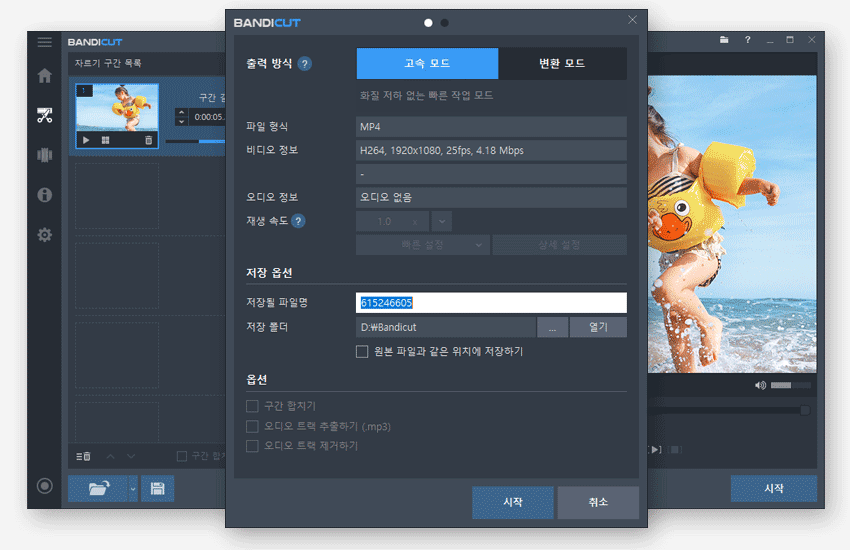Toggle 원본 파일과 같은 위치에 저장하기 checkbox
The width and height of the screenshot is (850, 550).
(x=362, y=352)
